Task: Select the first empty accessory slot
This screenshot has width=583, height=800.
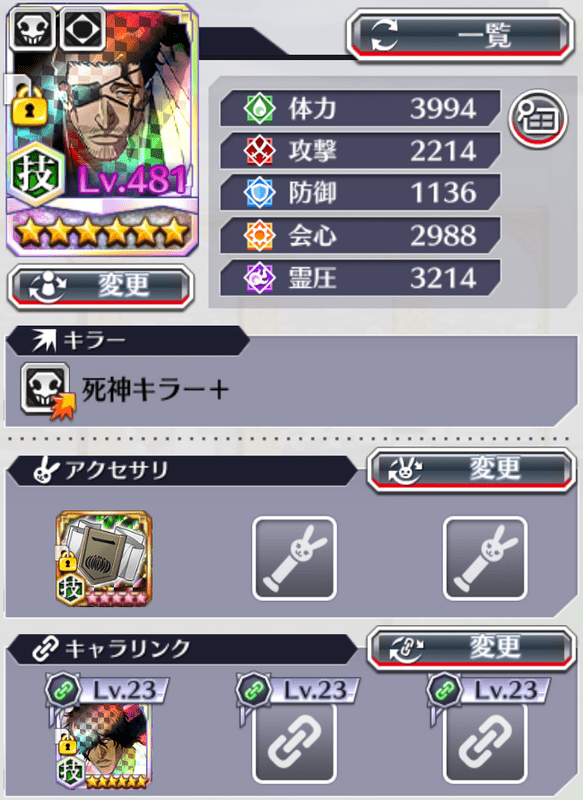Action: tap(294, 558)
